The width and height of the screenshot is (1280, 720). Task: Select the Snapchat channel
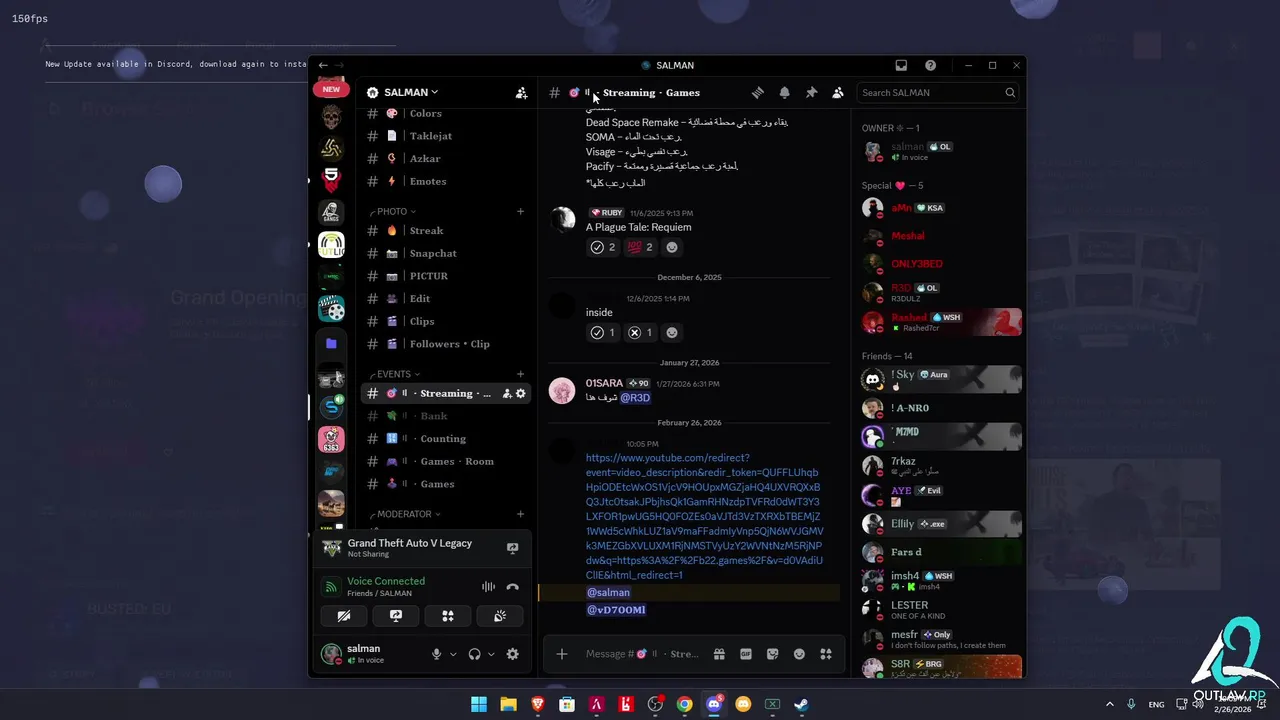point(446,253)
